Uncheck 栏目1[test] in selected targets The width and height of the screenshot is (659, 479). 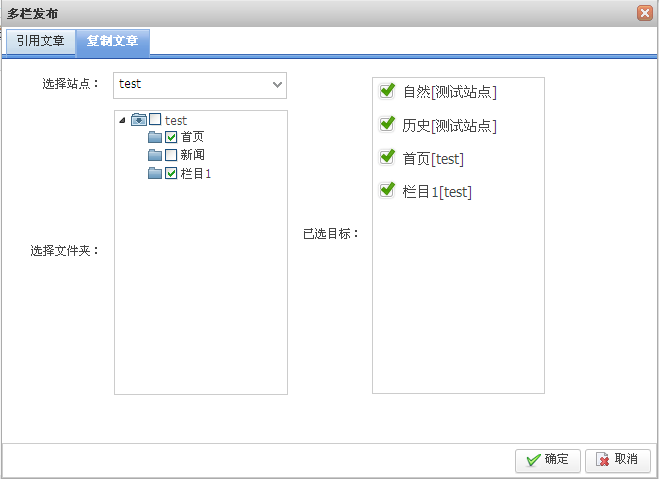(388, 191)
